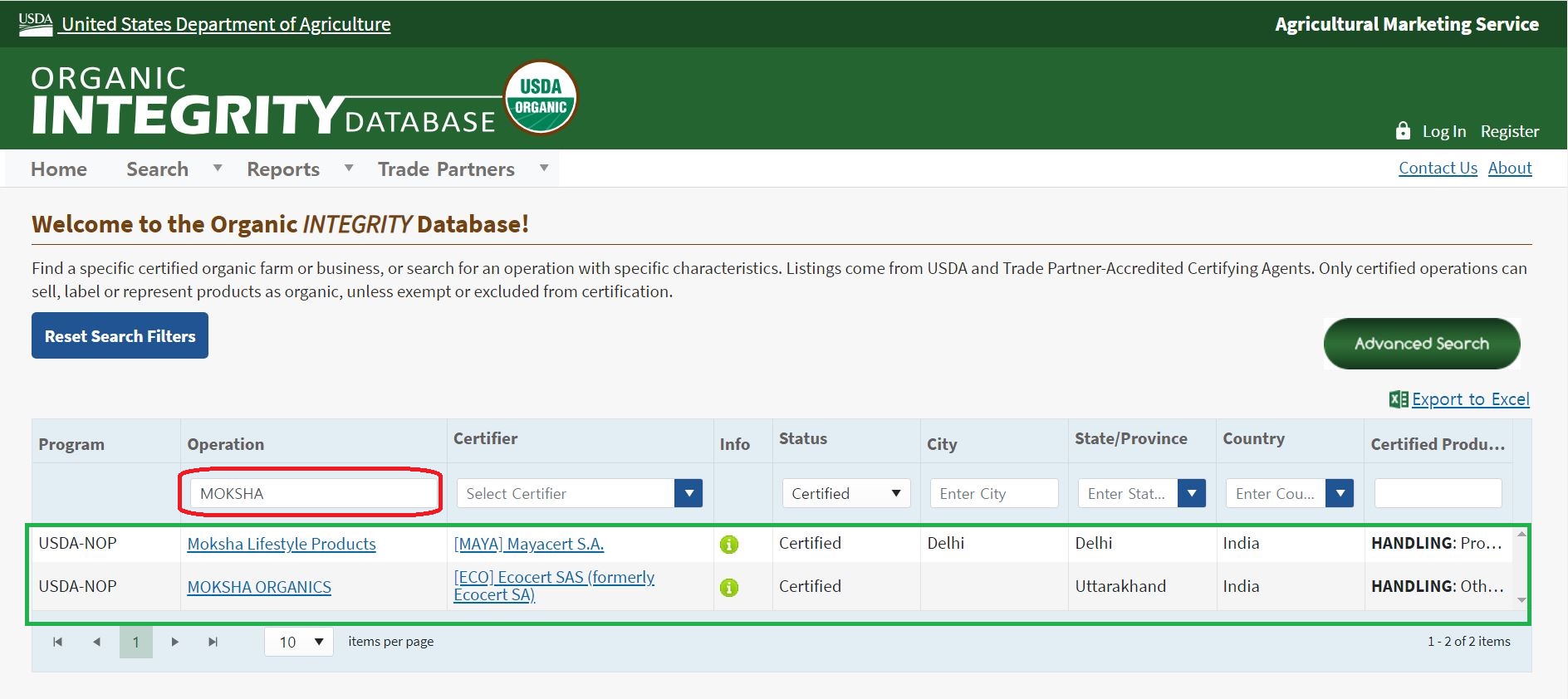Open the State filter dropdown arrow
Screen dimensions: 1568x699
(1192, 493)
